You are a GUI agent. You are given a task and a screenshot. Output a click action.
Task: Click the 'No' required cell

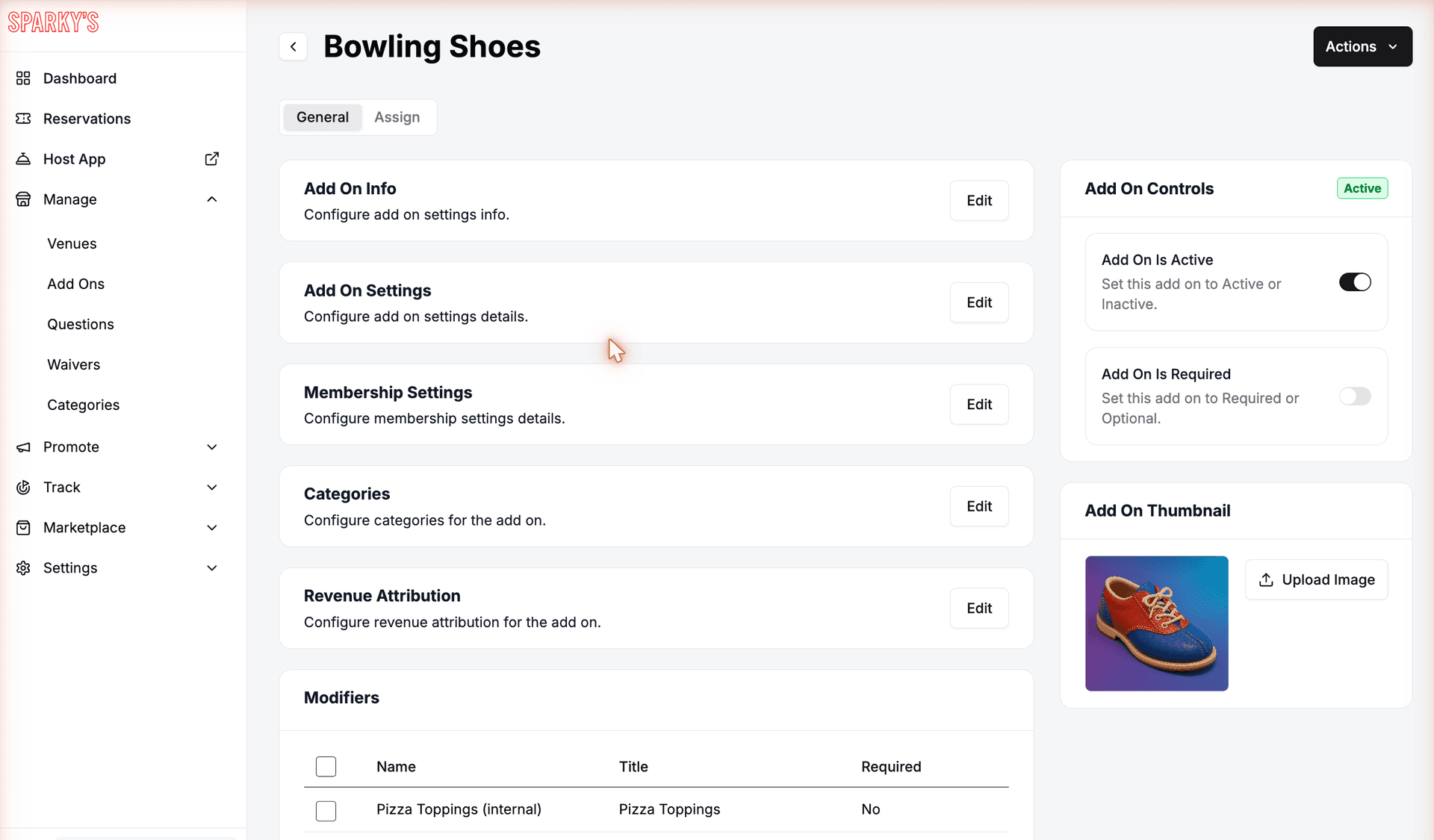pos(870,809)
